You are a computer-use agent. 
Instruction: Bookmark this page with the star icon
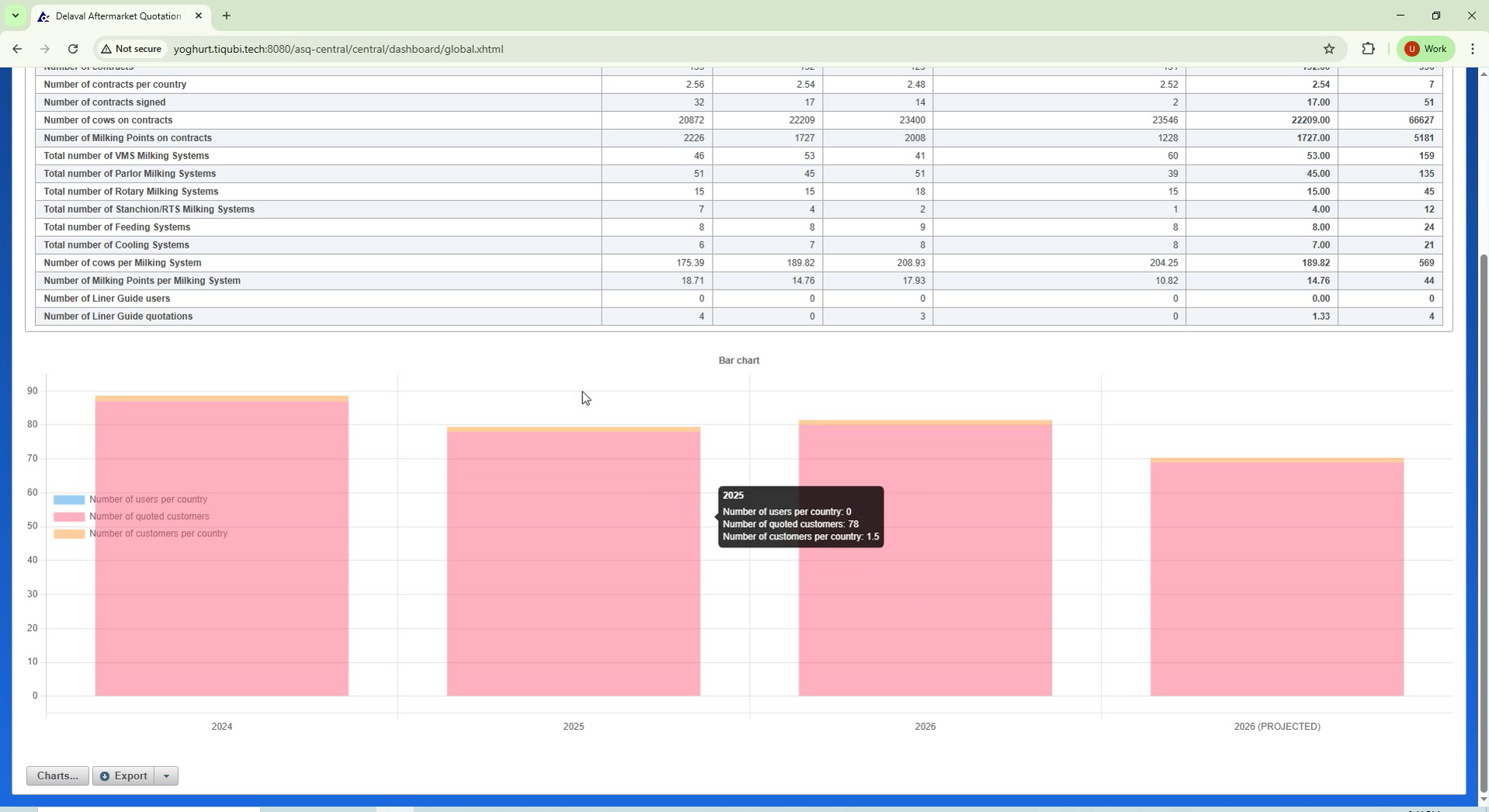pos(1329,49)
